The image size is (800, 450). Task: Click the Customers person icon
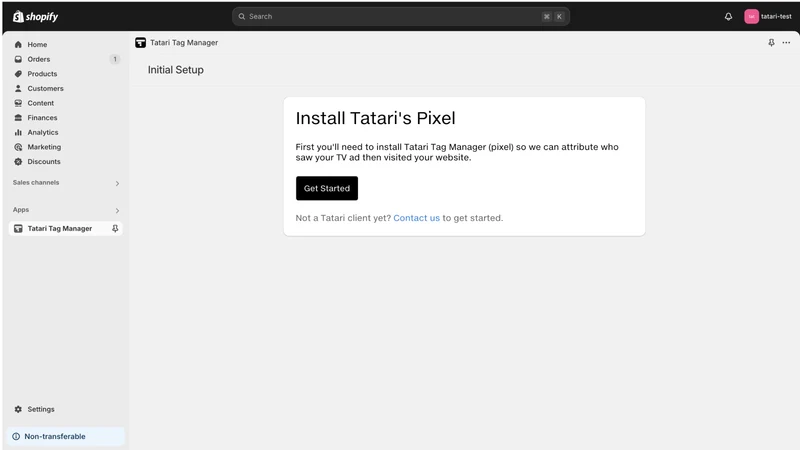coord(18,88)
